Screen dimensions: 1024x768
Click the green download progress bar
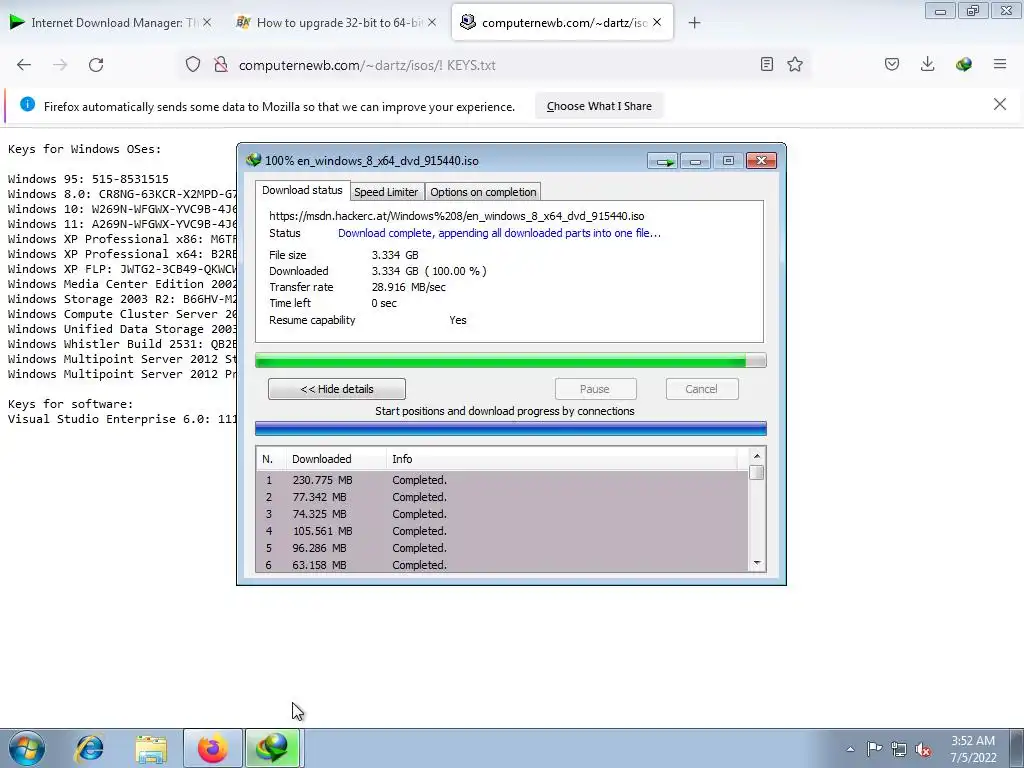[511, 360]
